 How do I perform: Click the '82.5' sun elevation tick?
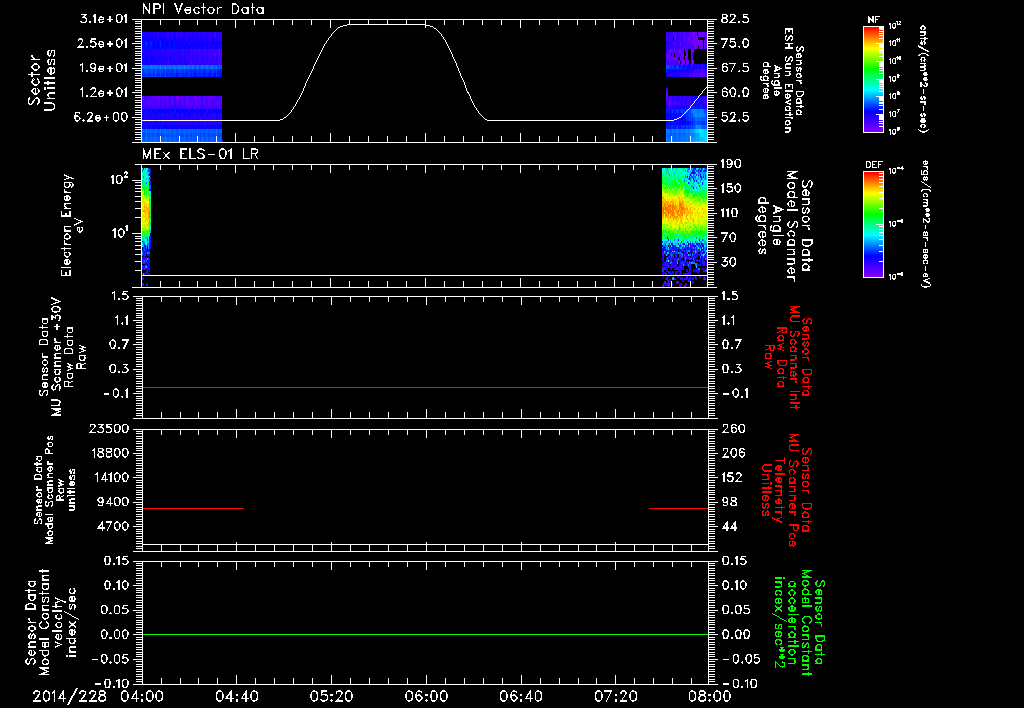[x=735, y=19]
